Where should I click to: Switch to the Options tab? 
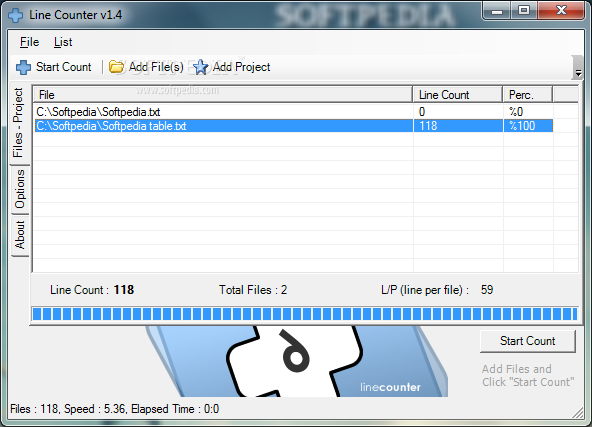coord(20,189)
